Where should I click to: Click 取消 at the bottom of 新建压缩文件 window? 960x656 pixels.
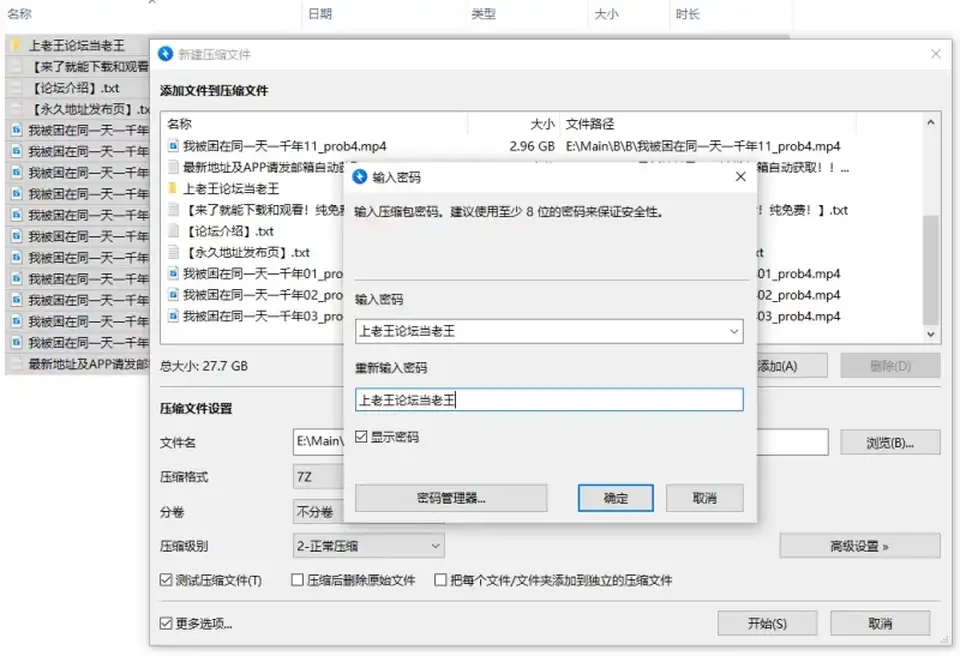pos(880,623)
